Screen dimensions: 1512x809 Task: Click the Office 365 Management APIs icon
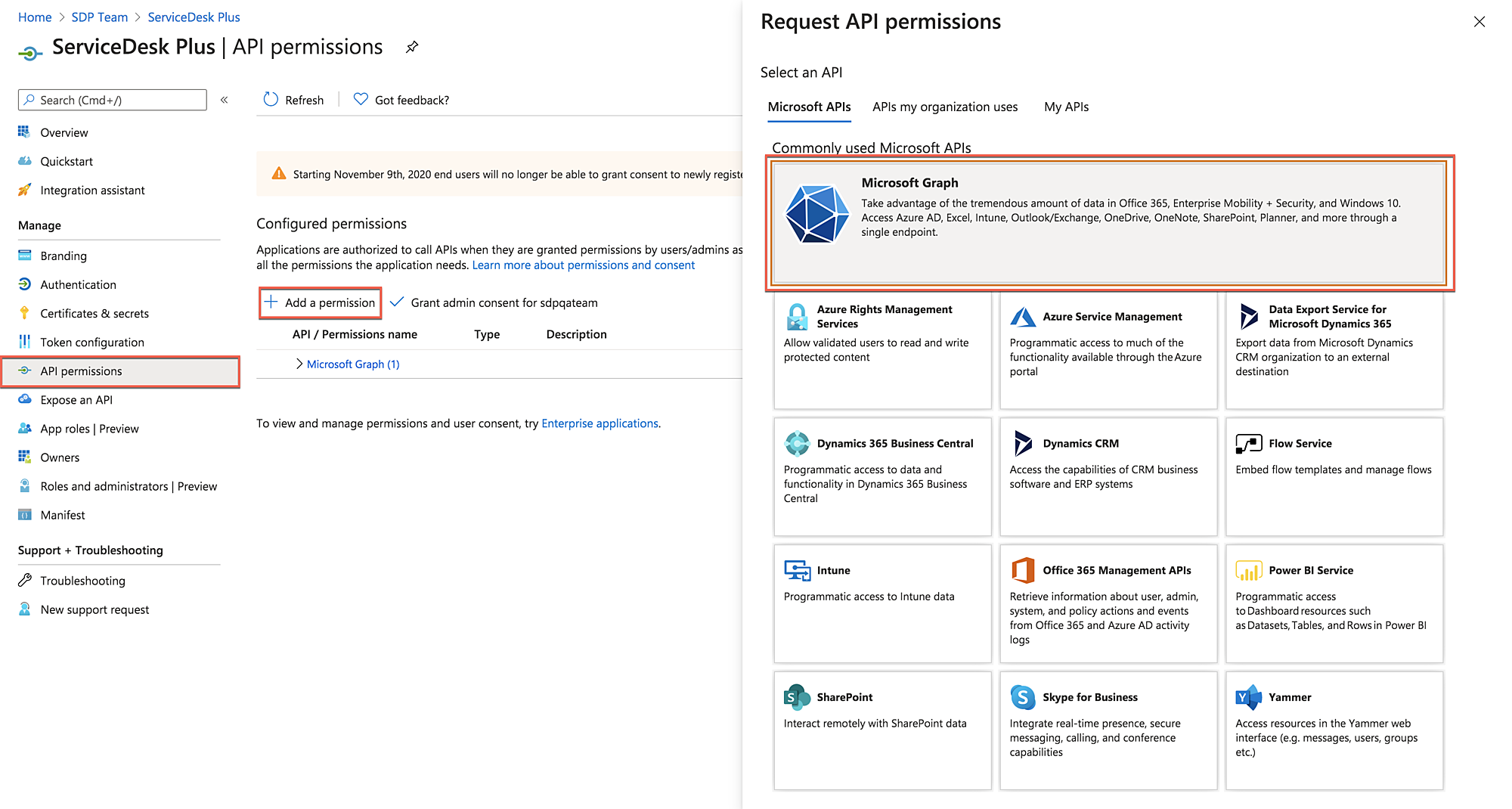pyautogui.click(x=1022, y=570)
